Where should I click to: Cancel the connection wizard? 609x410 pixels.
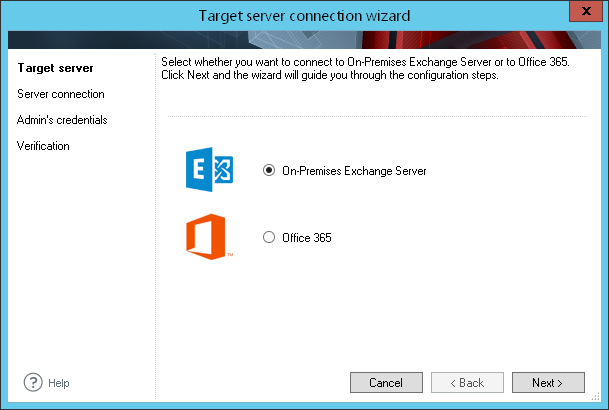386,382
